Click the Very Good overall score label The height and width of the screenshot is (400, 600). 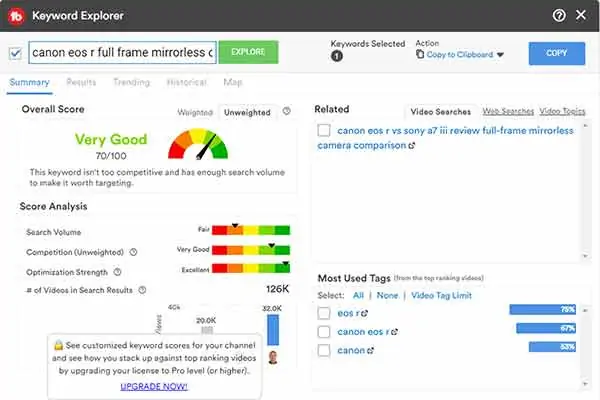(111, 139)
